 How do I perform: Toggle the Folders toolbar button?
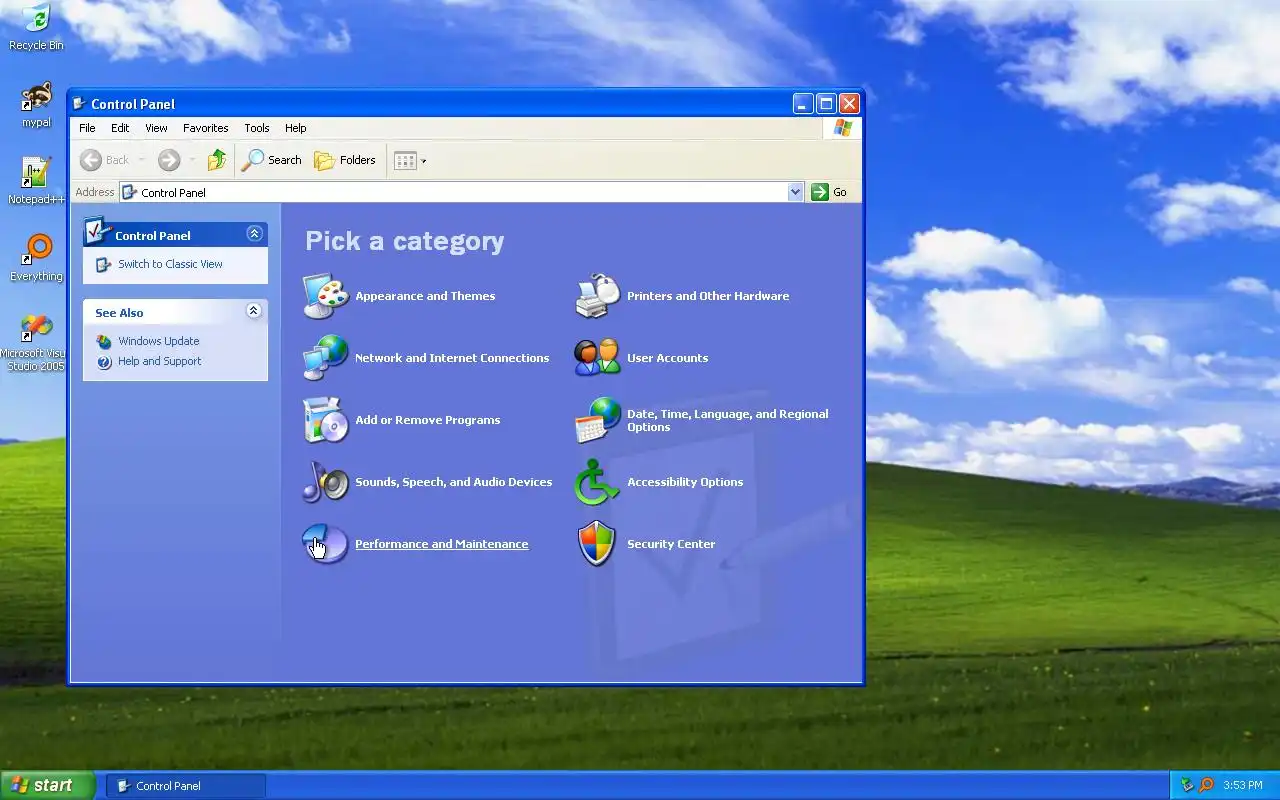point(345,160)
